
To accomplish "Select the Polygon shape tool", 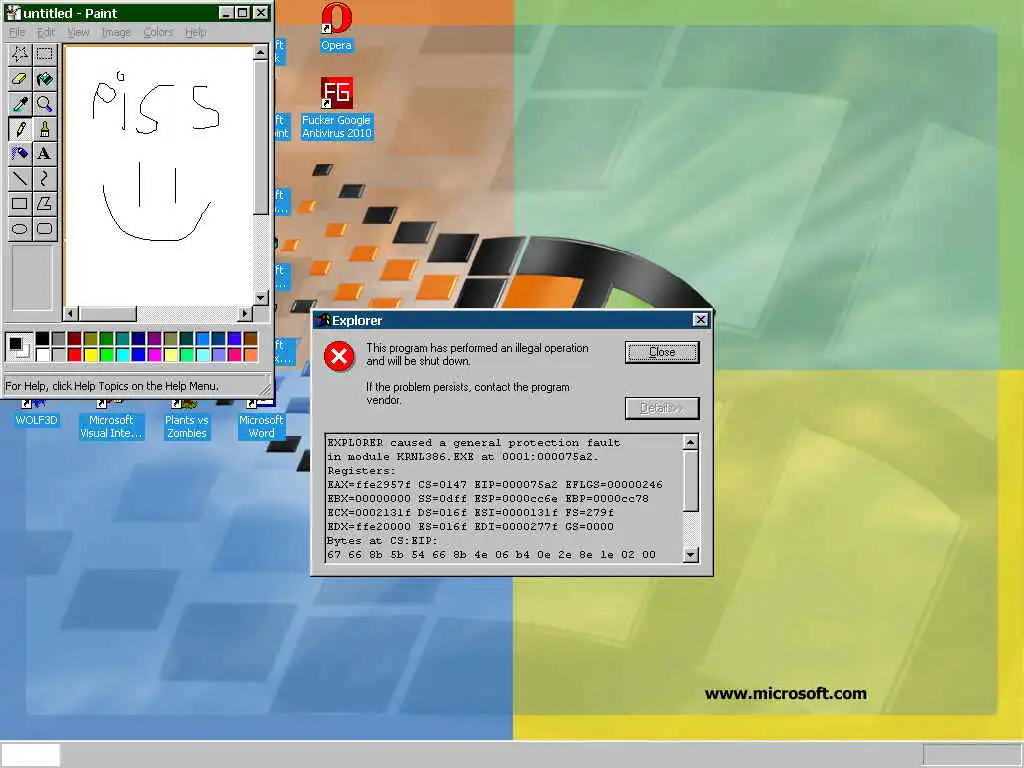I will [x=44, y=203].
